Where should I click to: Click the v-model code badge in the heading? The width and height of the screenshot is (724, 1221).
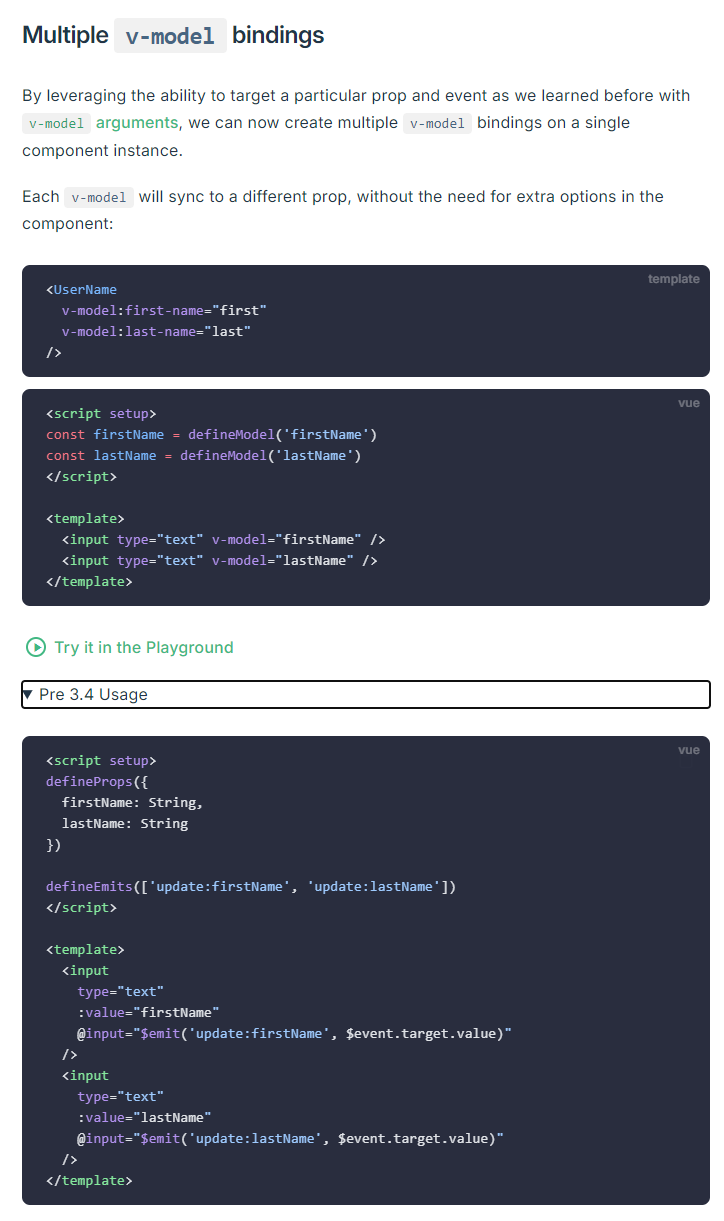coord(170,36)
